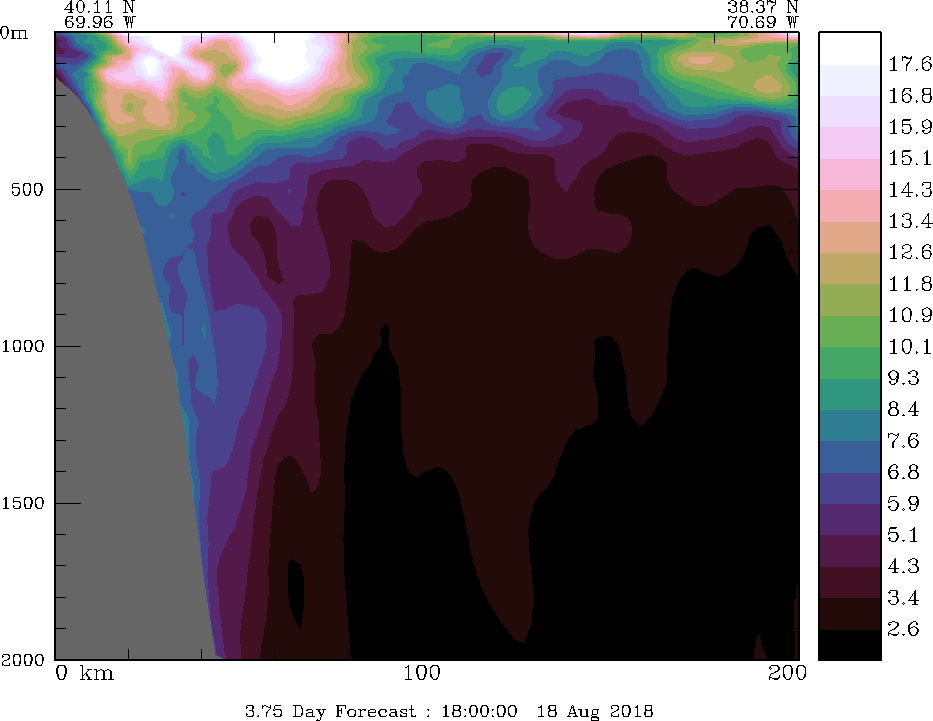Viewport: 933px width, 721px height.
Task: Click the '15.1' colorbar label
Action: tap(910, 158)
